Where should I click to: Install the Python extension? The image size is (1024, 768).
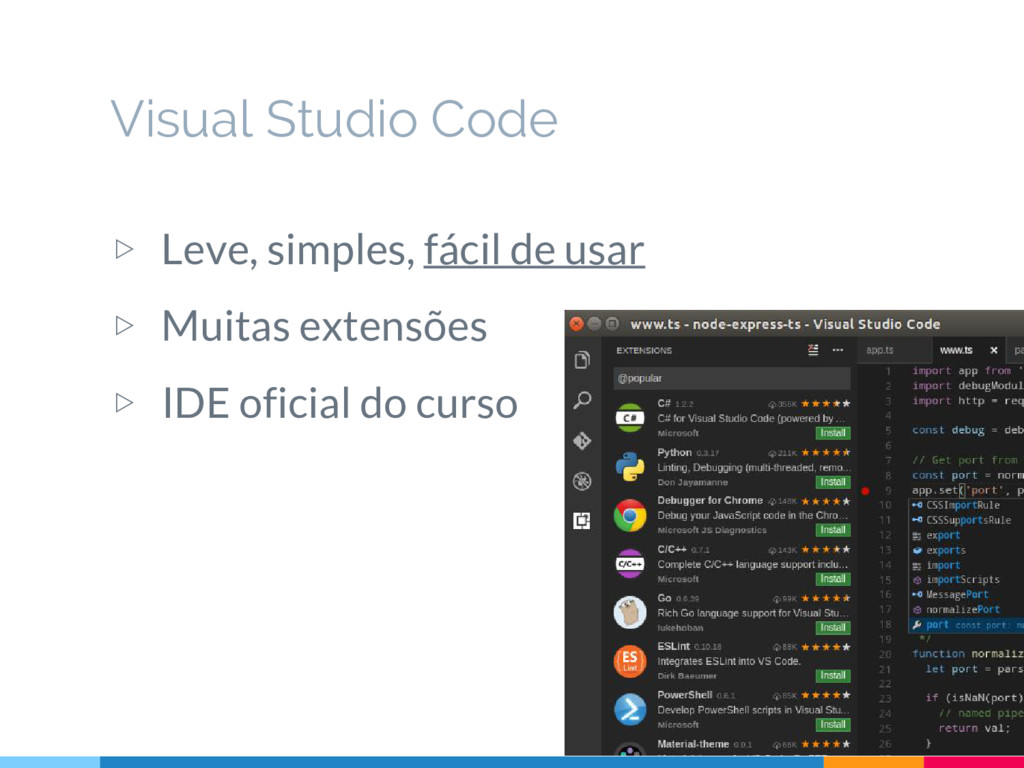[833, 482]
